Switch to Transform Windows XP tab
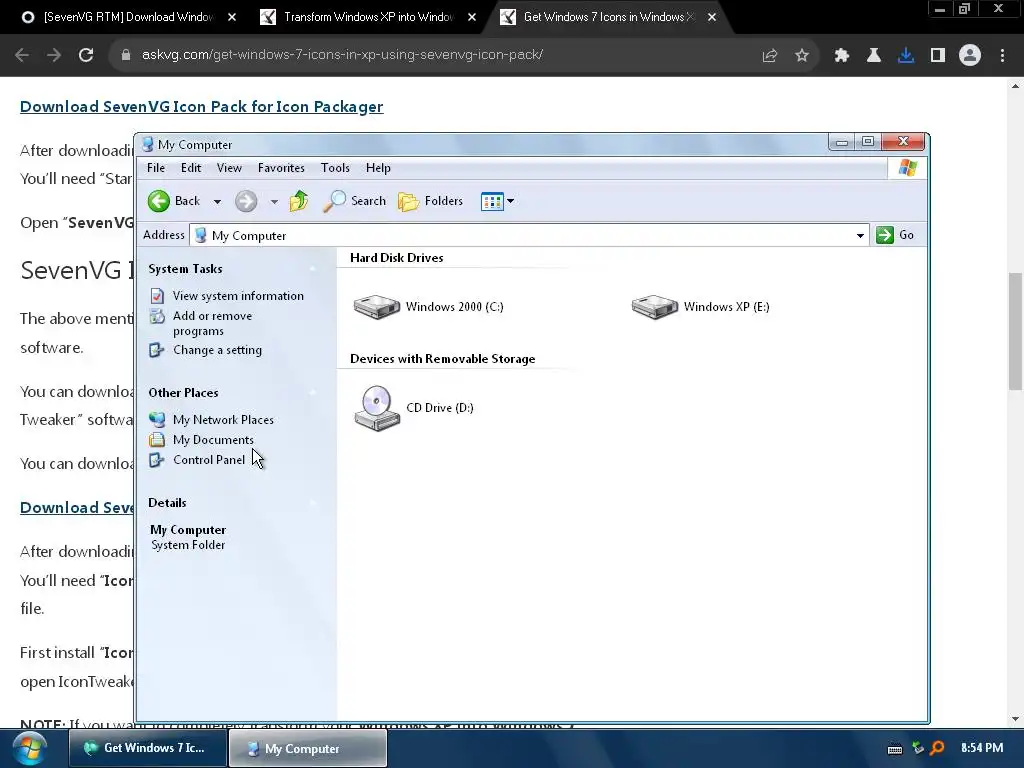This screenshot has height=768, width=1024. 368,17
